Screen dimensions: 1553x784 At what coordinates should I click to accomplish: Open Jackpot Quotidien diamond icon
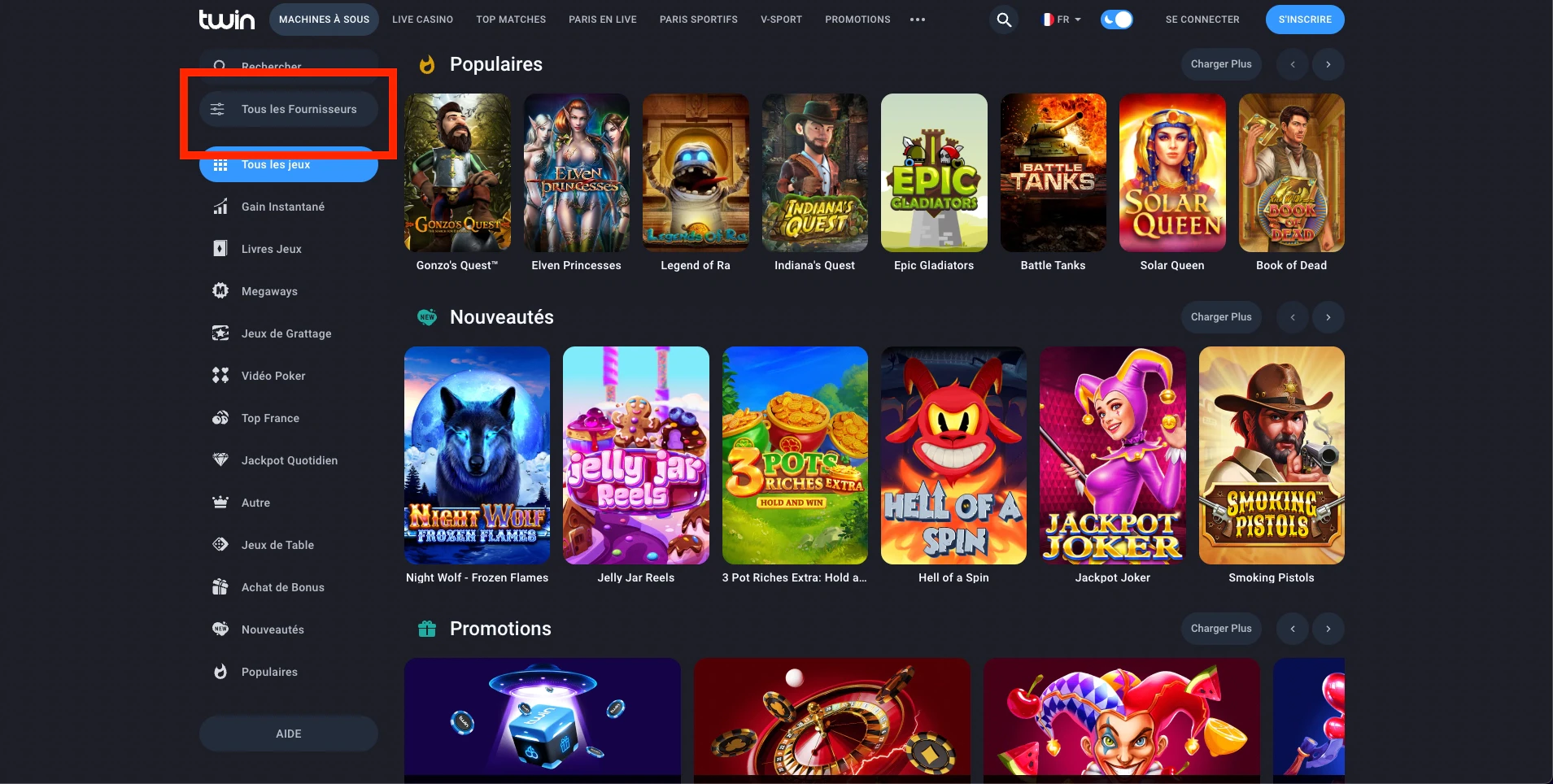220,460
